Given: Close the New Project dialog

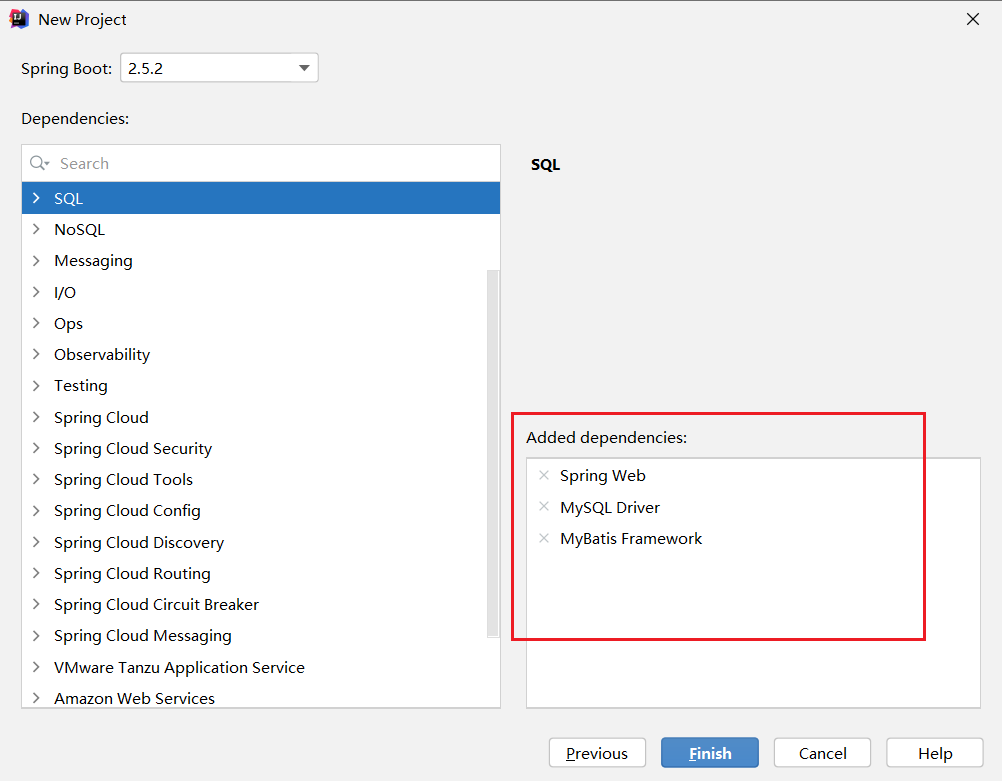Looking at the screenshot, I should (973, 19).
